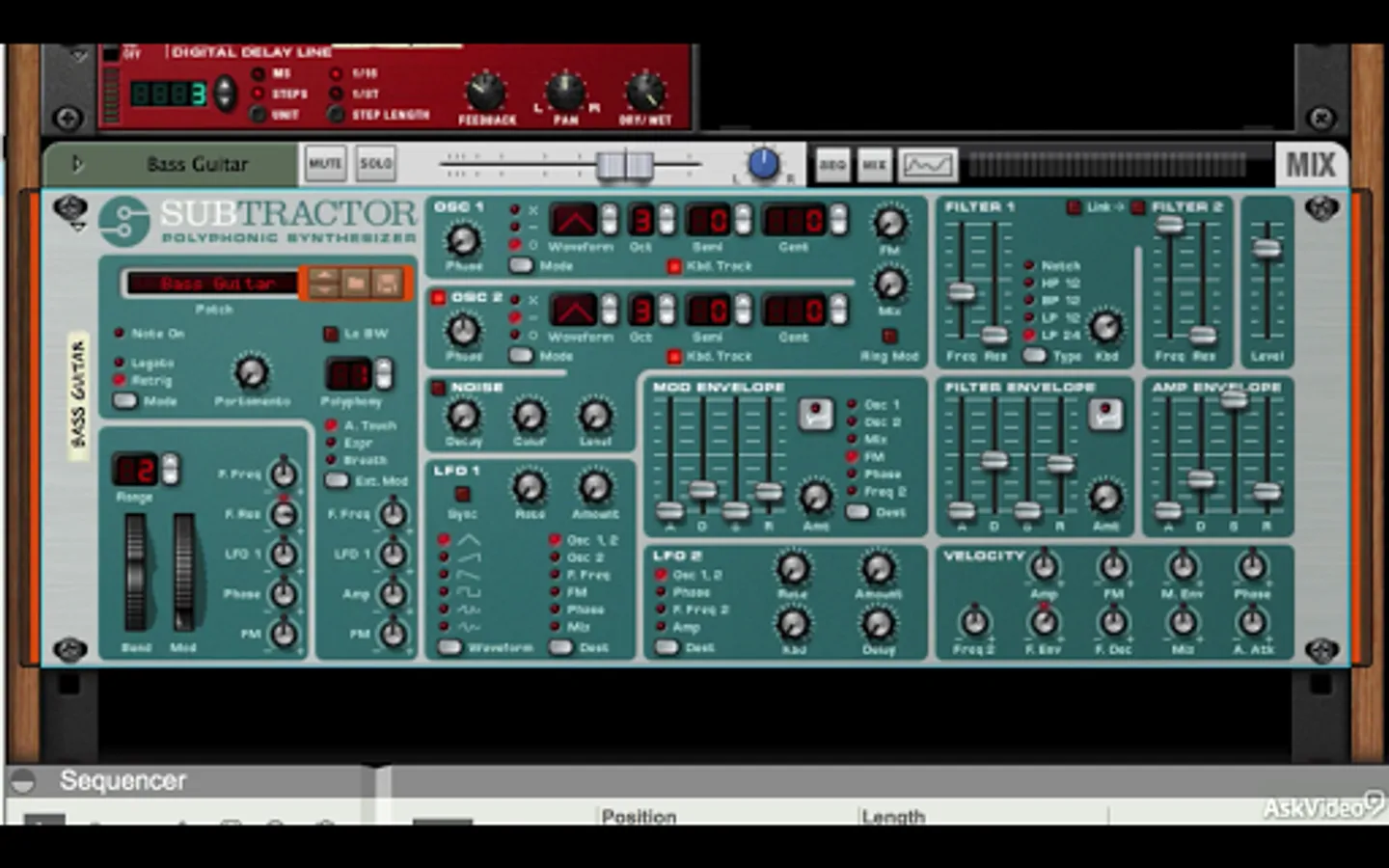Click the LFO 2 Delay knob

point(878,625)
